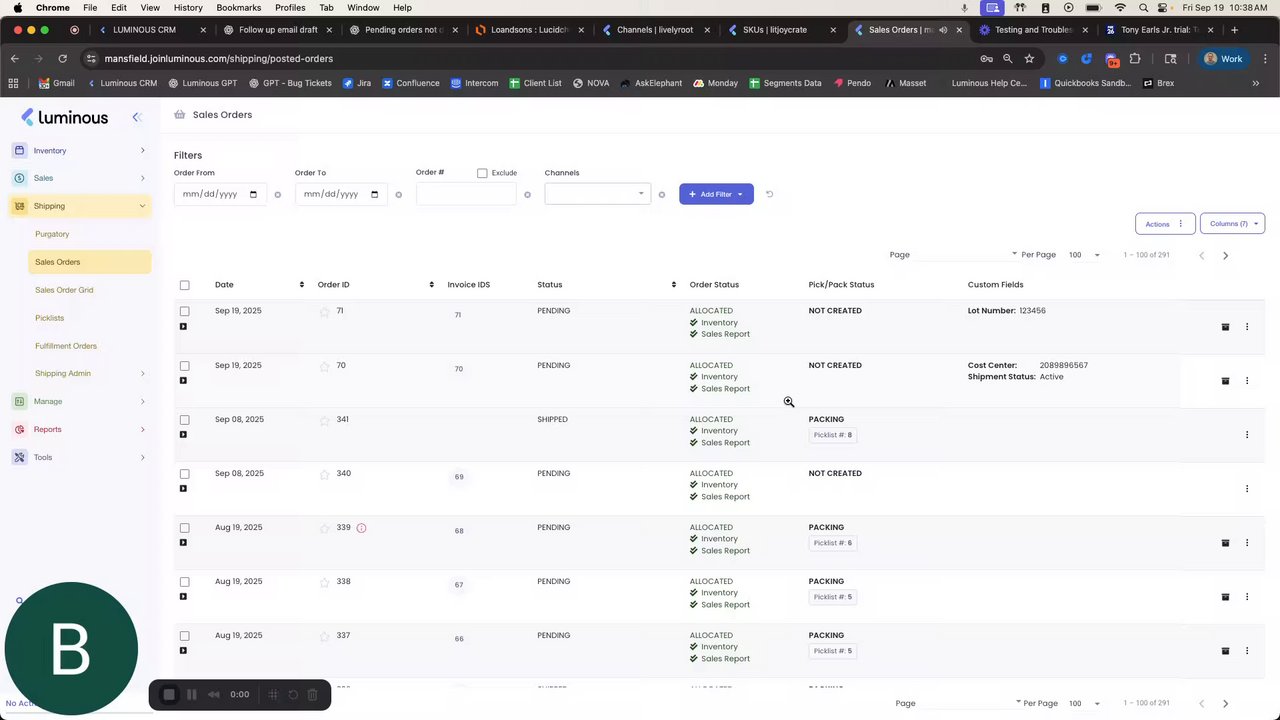Open the three-dot menu for order 337
Image resolution: width=1280 pixels, height=720 pixels.
pos(1246,651)
